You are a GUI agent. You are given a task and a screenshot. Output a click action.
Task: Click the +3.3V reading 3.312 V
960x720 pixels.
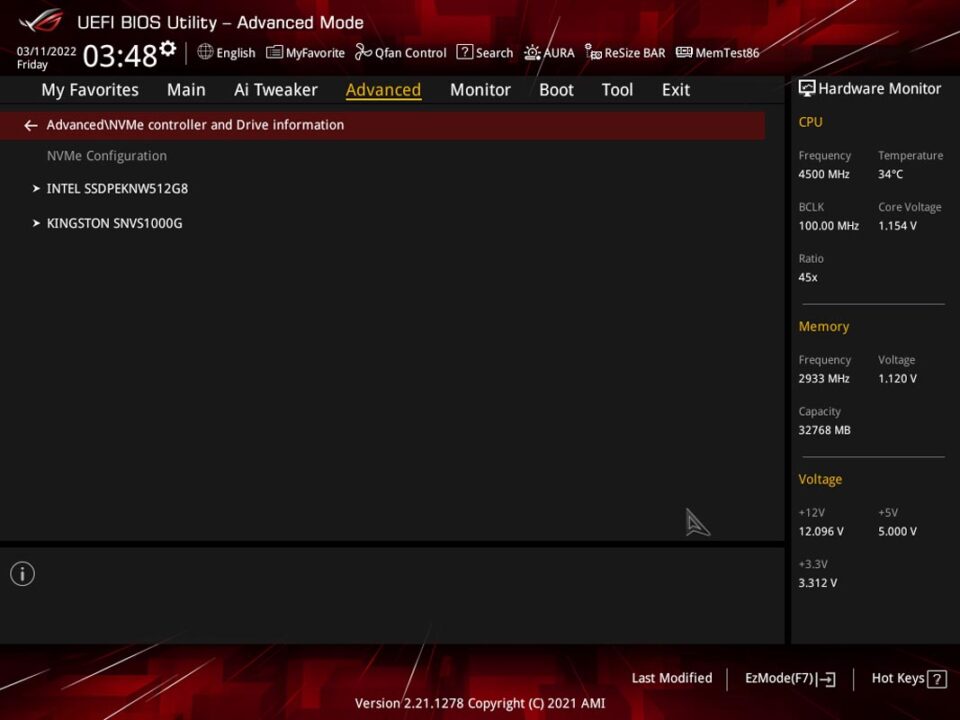click(x=817, y=583)
